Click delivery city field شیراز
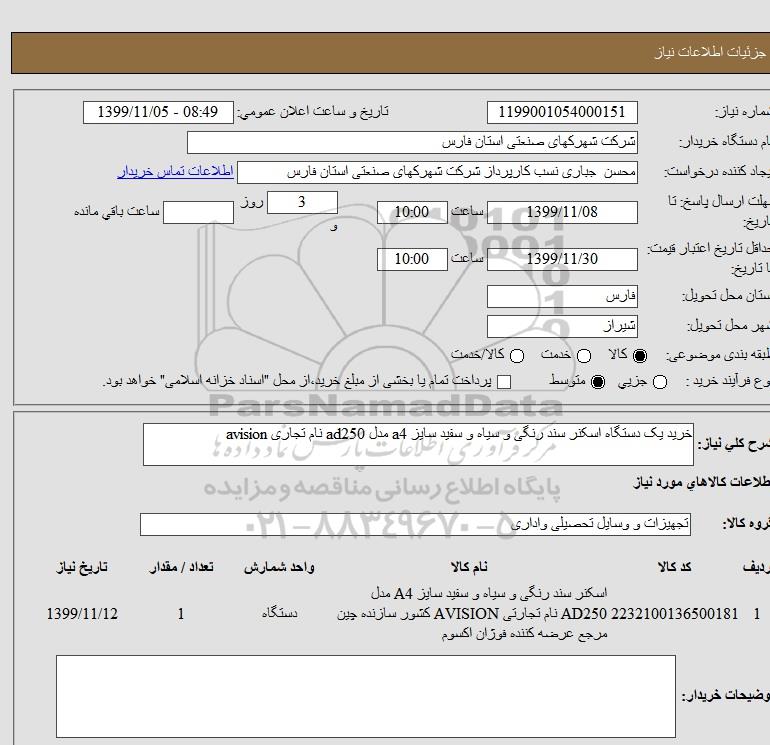This screenshot has width=770, height=745. click(x=562, y=327)
